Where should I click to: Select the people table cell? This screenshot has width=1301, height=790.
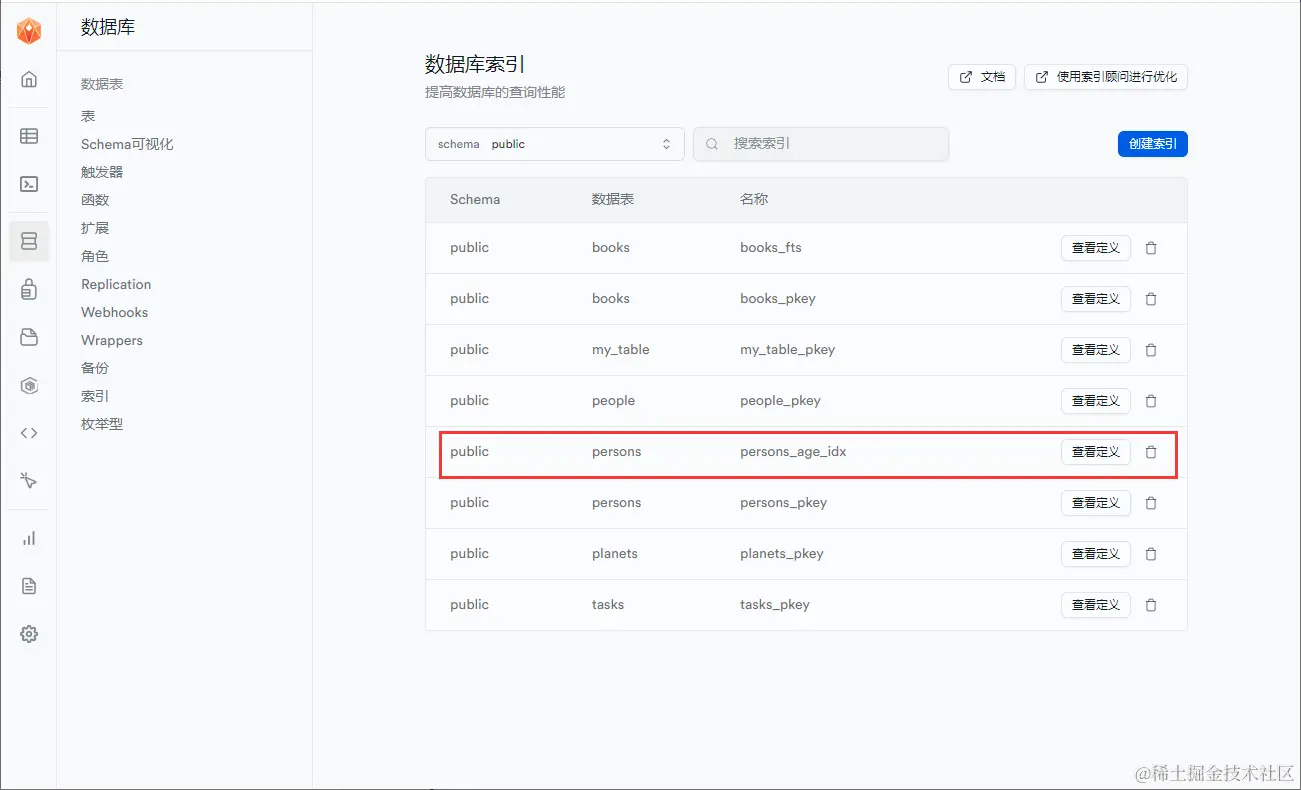point(614,401)
